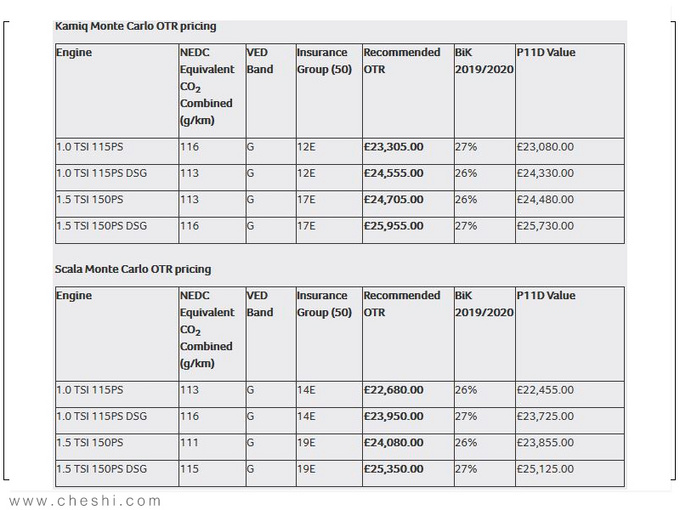
Task: Select Kamiq P11D value £25,730.00
Action: [545, 226]
